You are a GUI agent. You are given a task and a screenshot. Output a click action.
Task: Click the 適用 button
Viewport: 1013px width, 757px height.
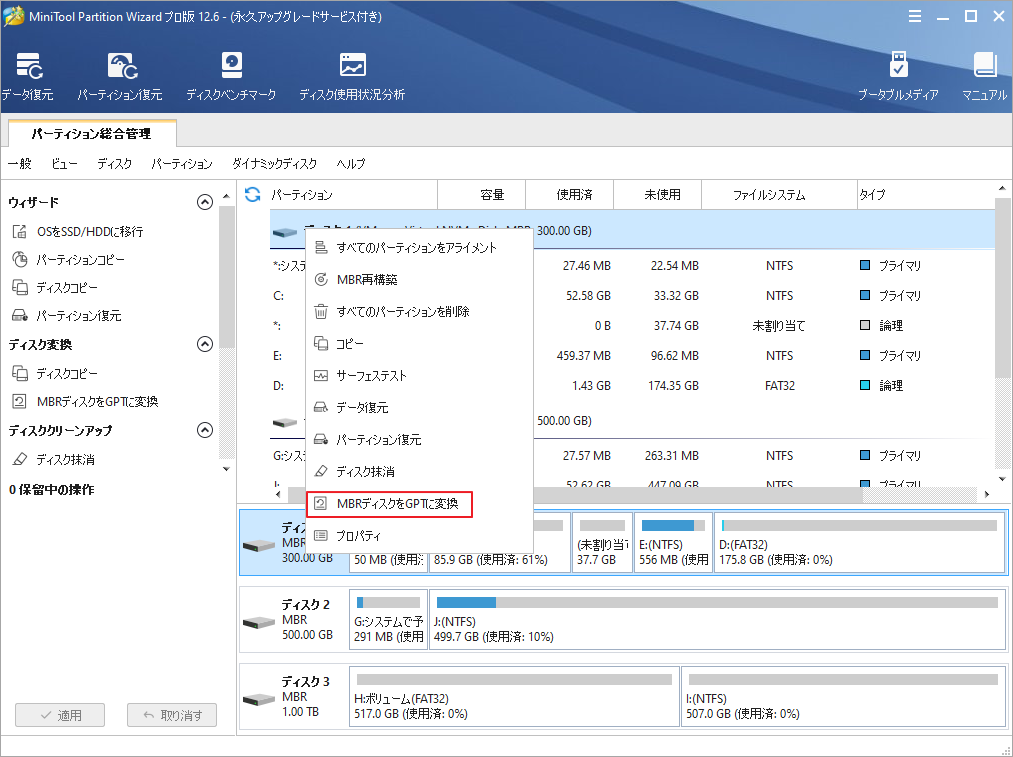tap(60, 715)
